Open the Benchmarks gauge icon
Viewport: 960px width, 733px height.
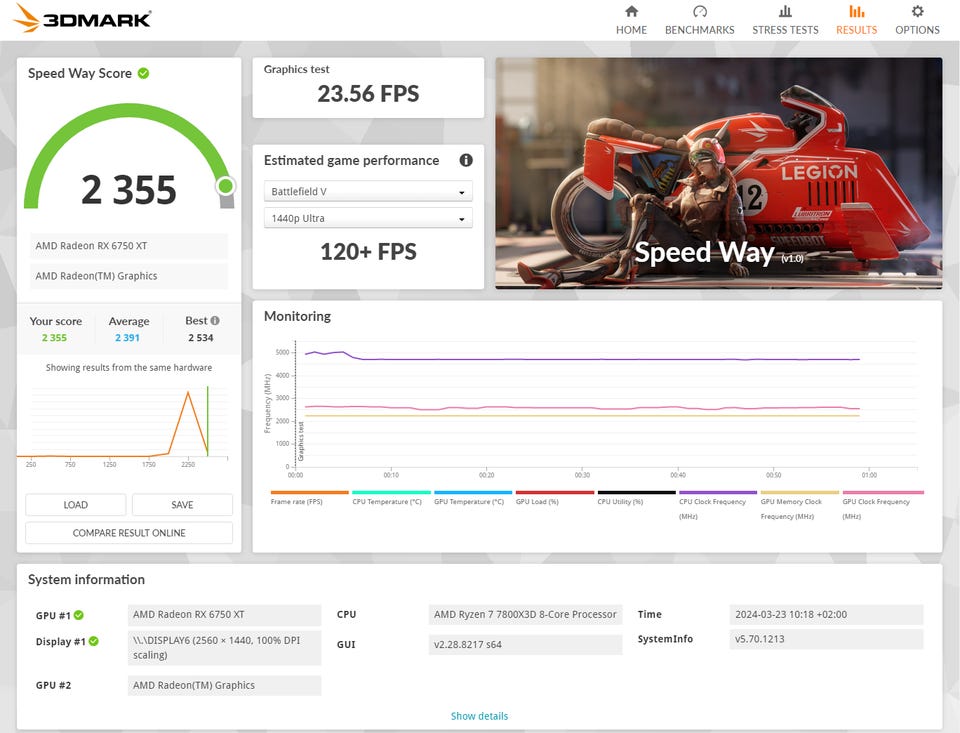[x=700, y=11]
